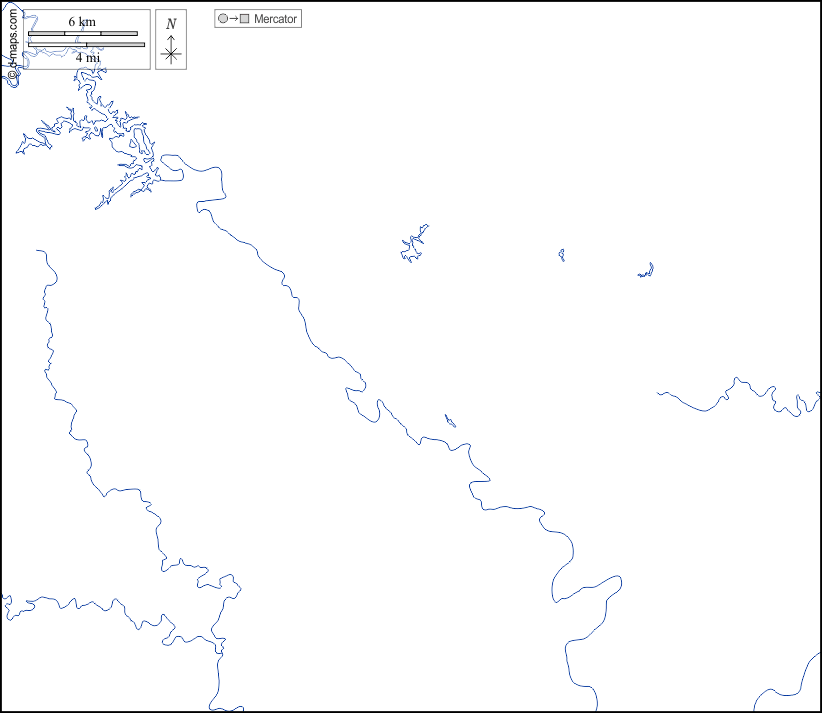Click the kilometer scale bar
The image size is (822, 713).
82,34
